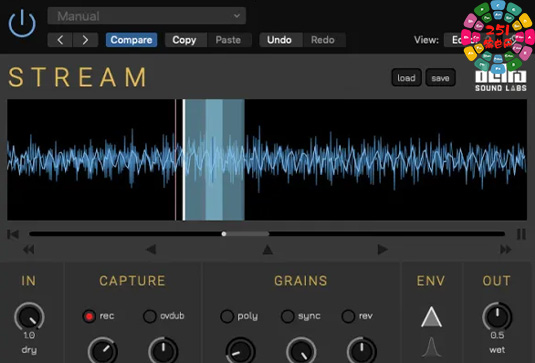This screenshot has height=363, width=535.
Task: Toggle the plugin power bypass icon
Action: 22,23
